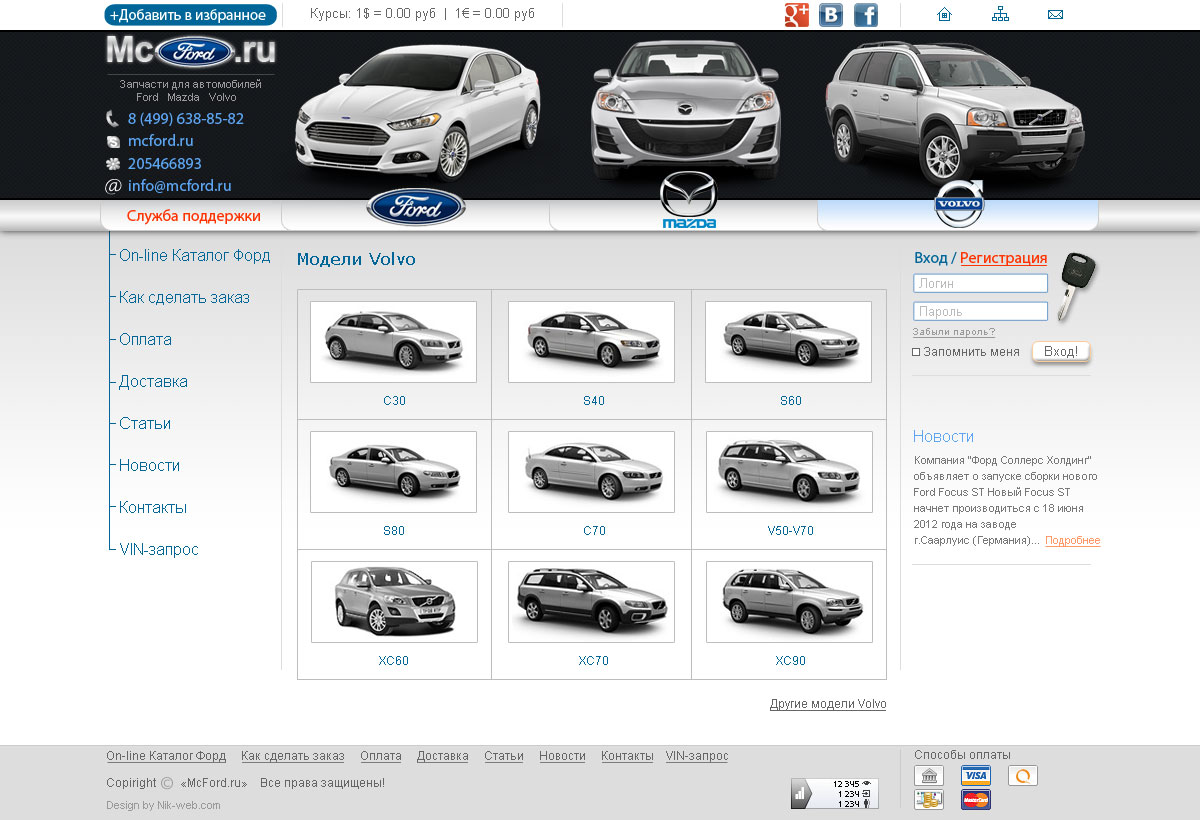1200x820 pixels.
Task: Open VIN-запрос in sidebar menu
Action: tap(159, 549)
